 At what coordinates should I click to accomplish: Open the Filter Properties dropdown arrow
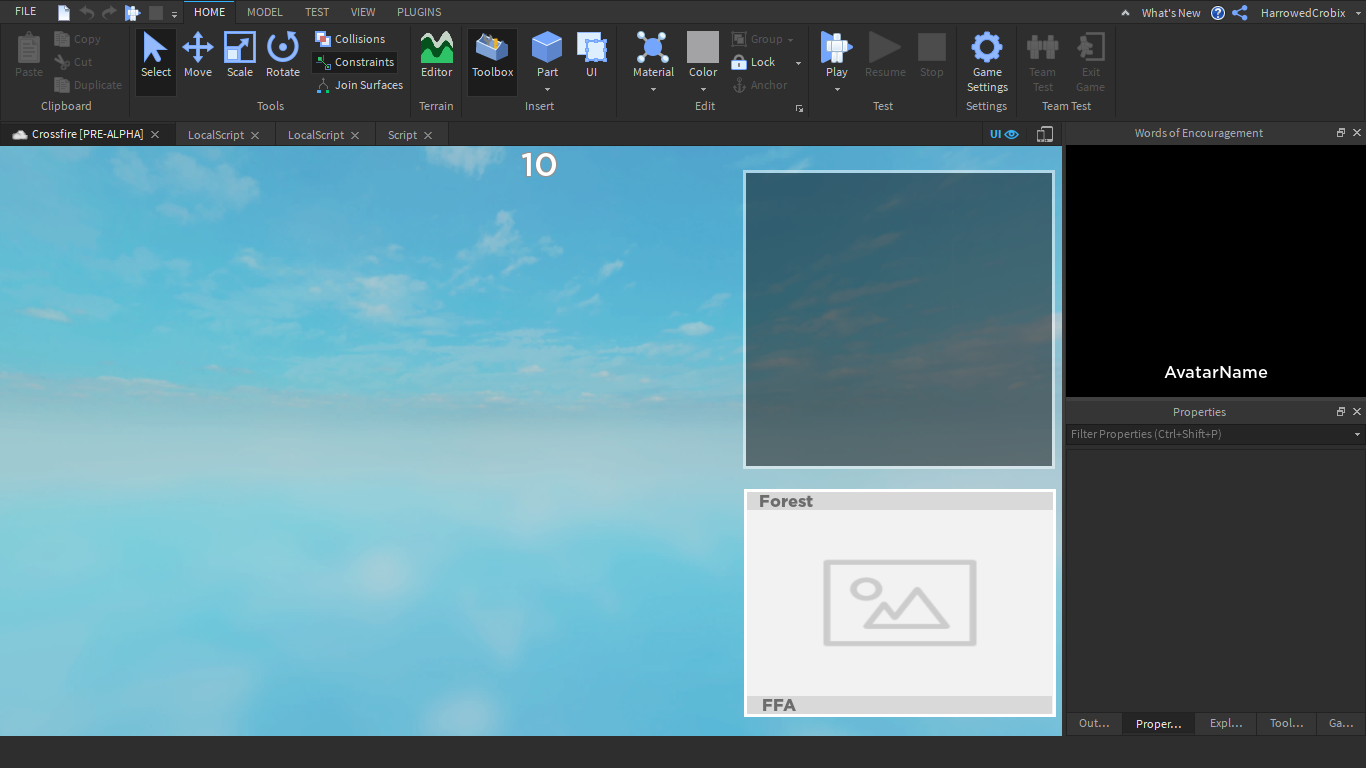point(1357,435)
